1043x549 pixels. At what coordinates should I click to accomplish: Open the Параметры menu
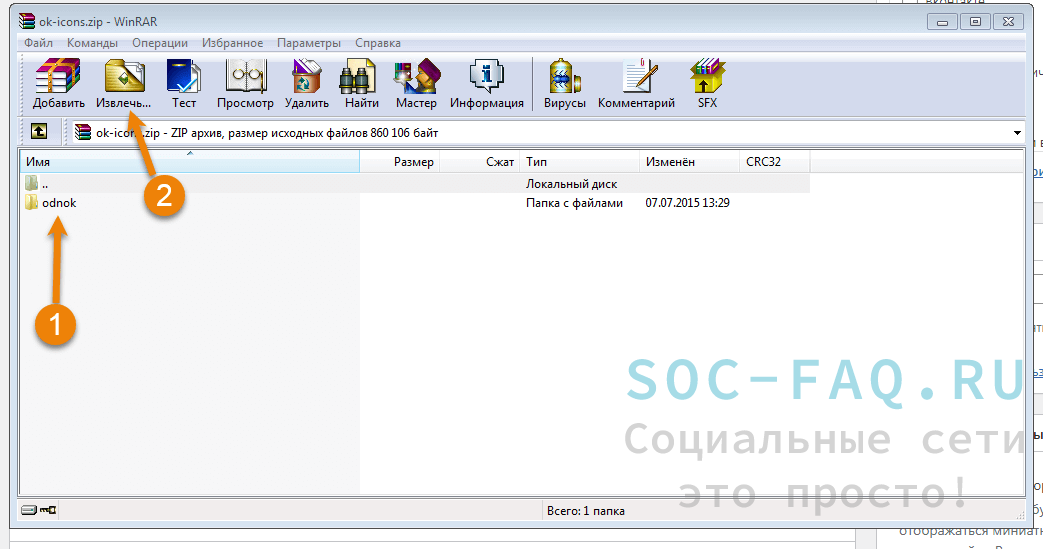pyautogui.click(x=309, y=43)
